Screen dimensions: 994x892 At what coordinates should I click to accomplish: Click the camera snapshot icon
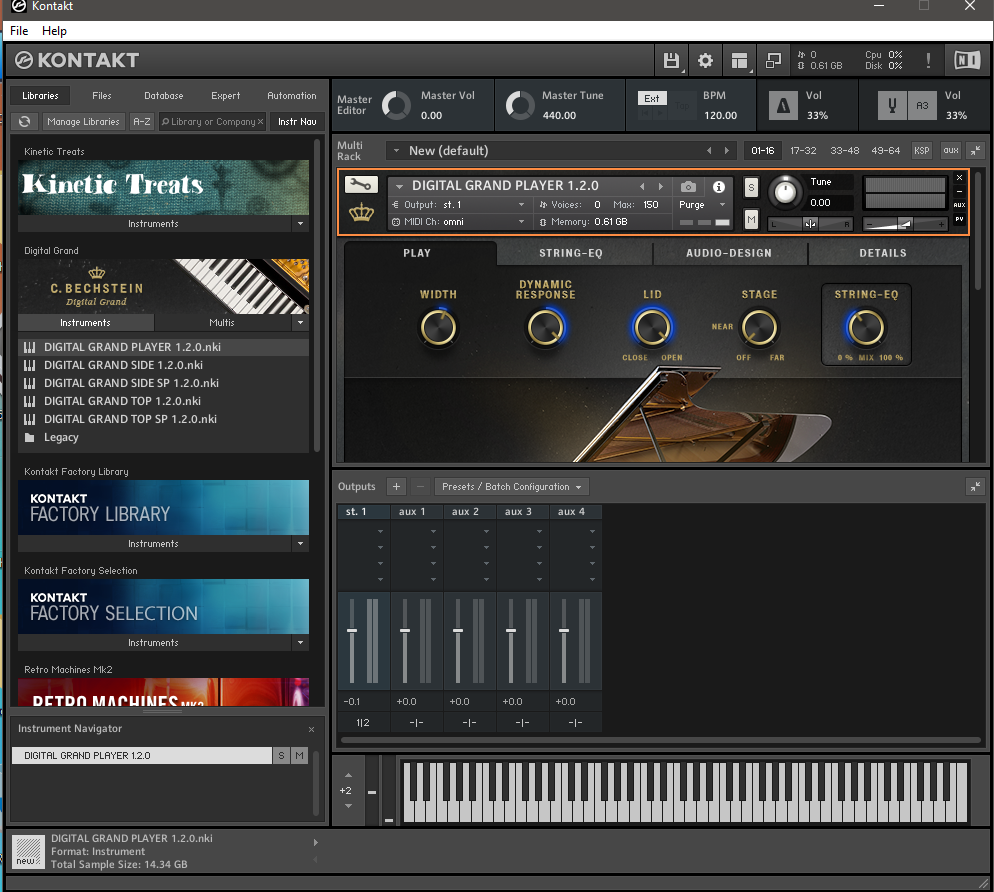coord(688,187)
